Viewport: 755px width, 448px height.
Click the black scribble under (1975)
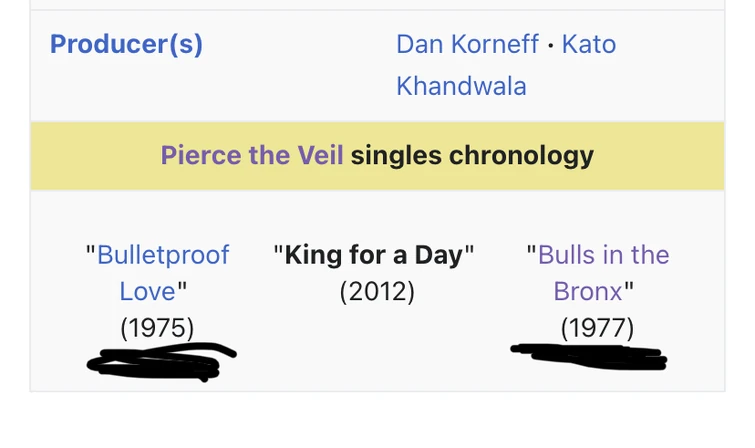(x=160, y=361)
